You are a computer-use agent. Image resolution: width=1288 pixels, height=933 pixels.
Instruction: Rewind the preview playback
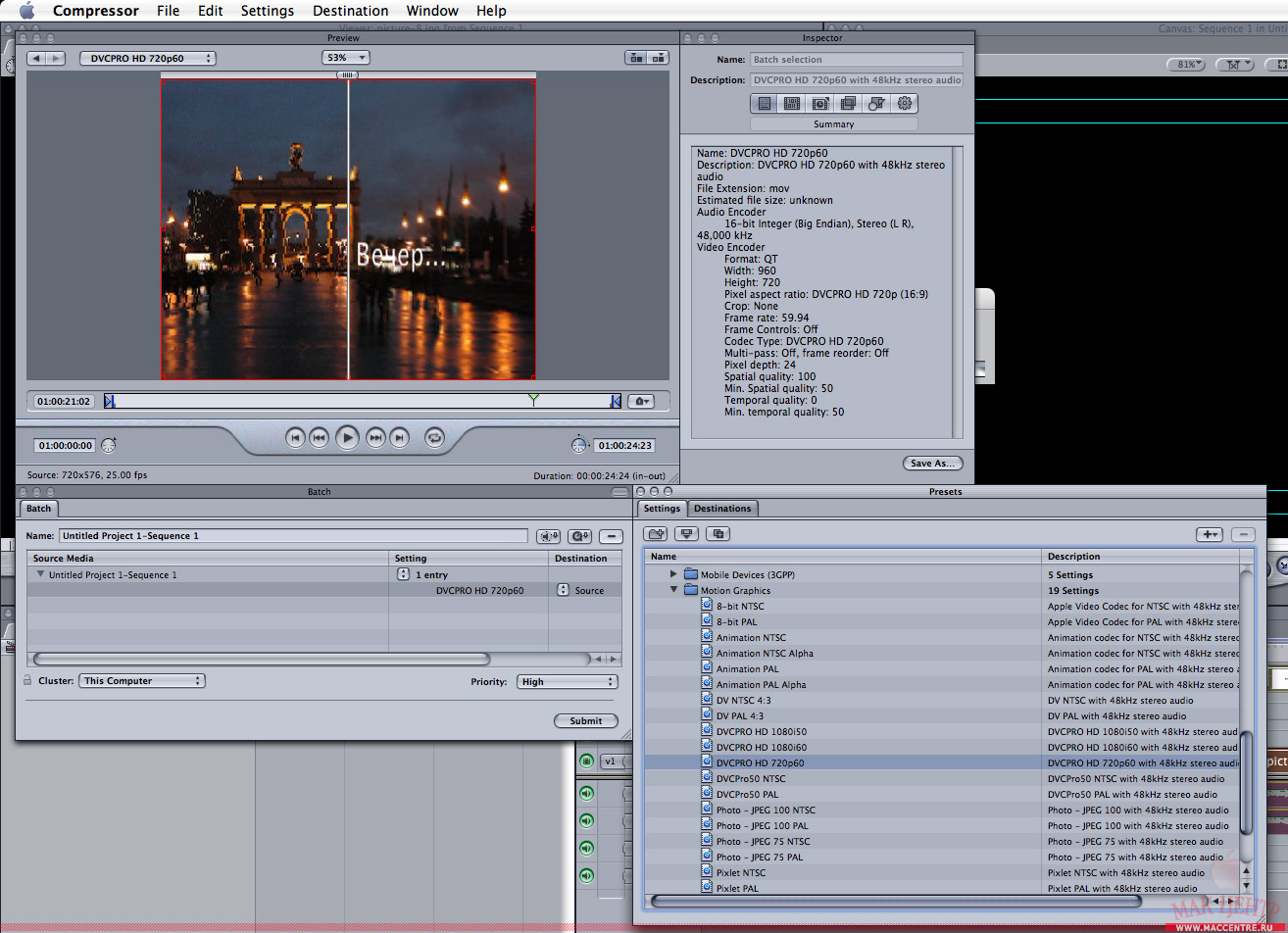[x=319, y=438]
